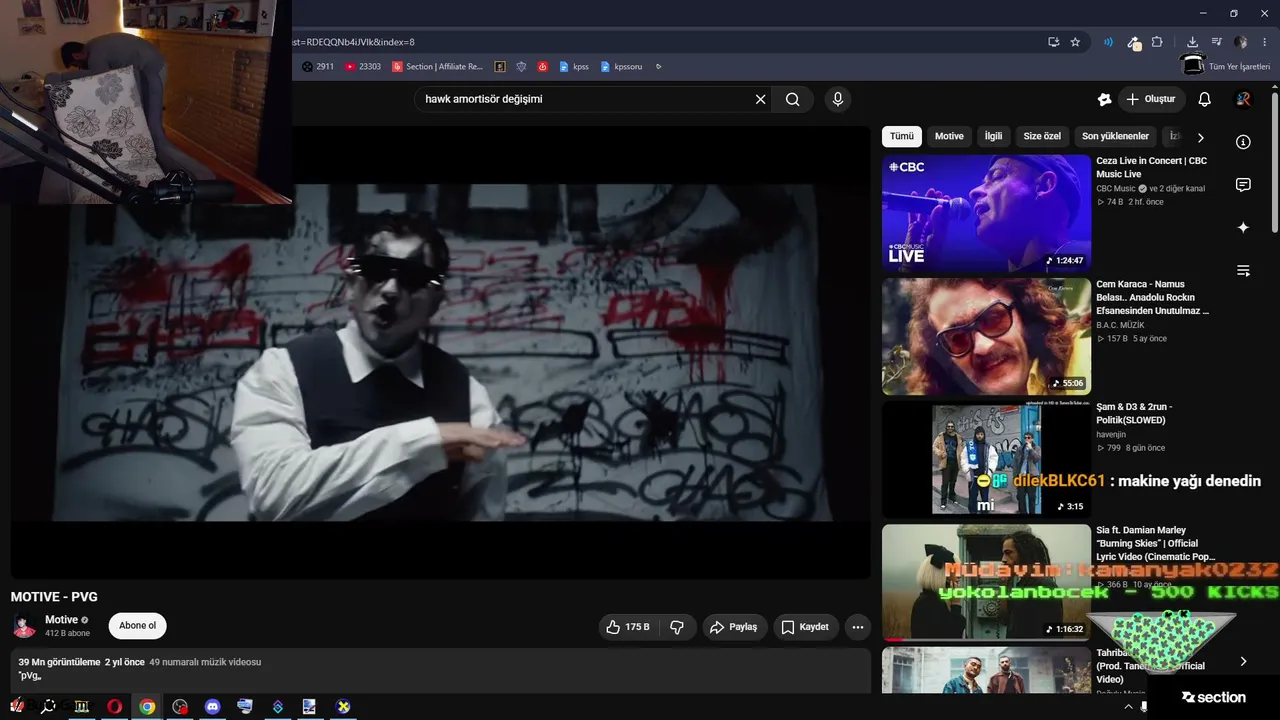
Task: Select the Motive filter chip
Action: 949,136
